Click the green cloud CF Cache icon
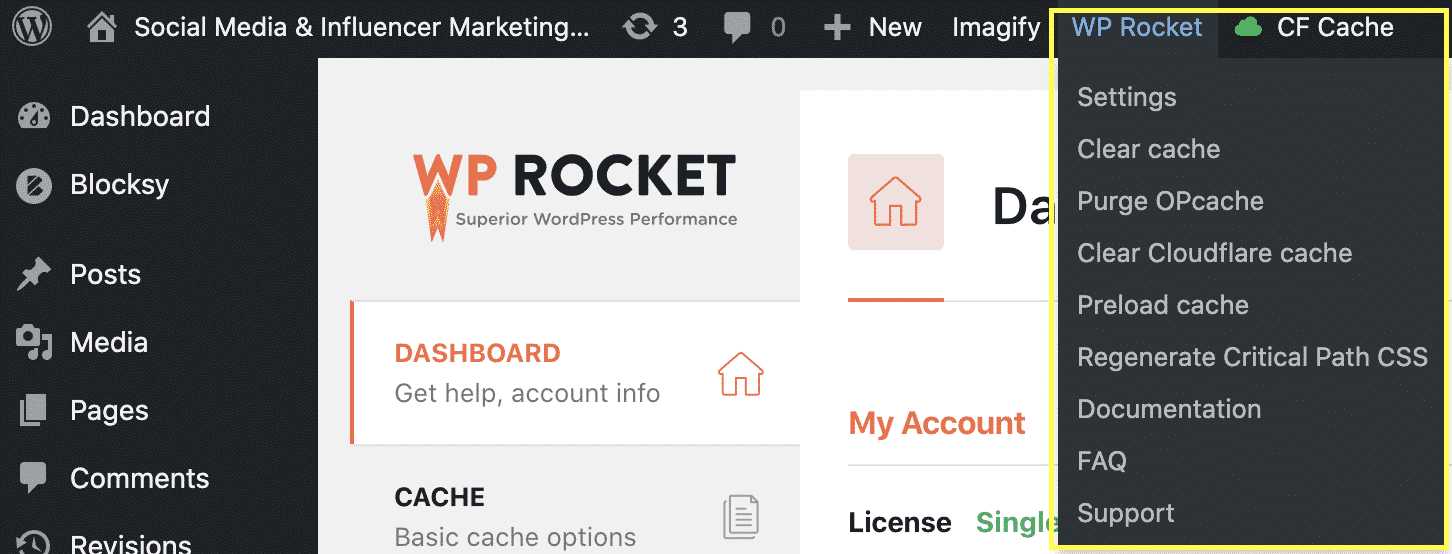 pos(1248,28)
